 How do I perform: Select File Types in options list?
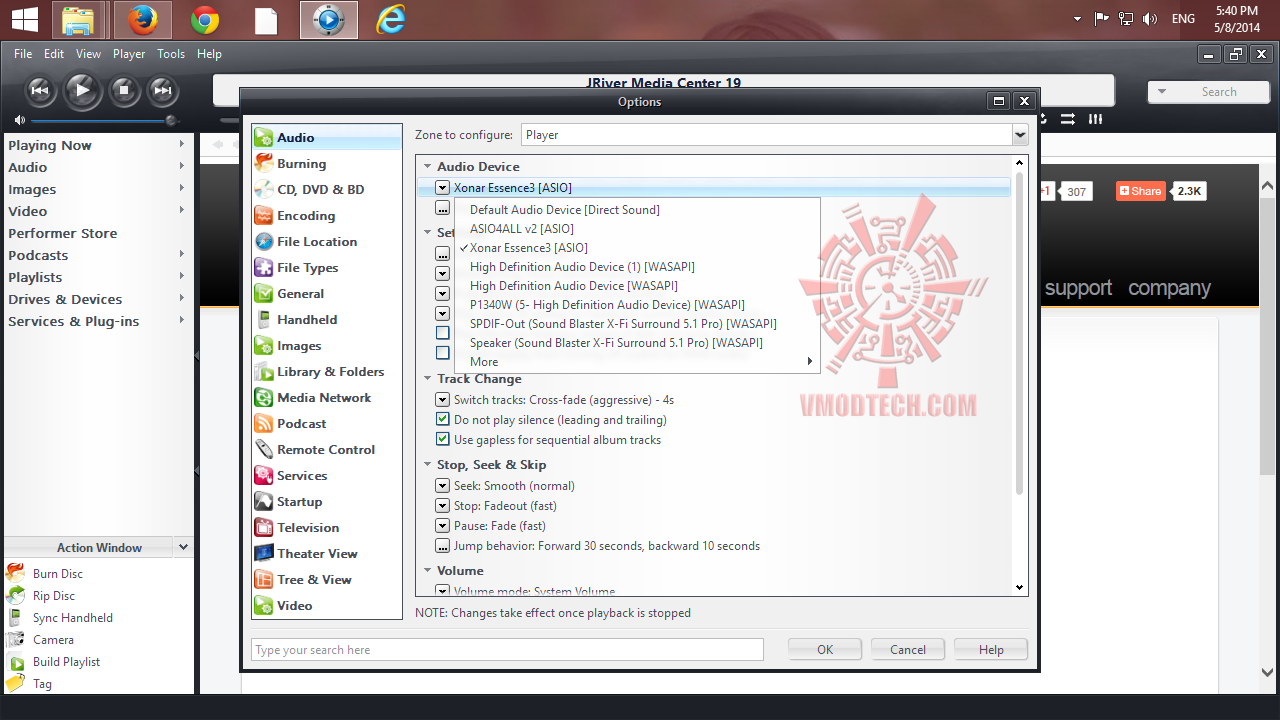pos(307,267)
